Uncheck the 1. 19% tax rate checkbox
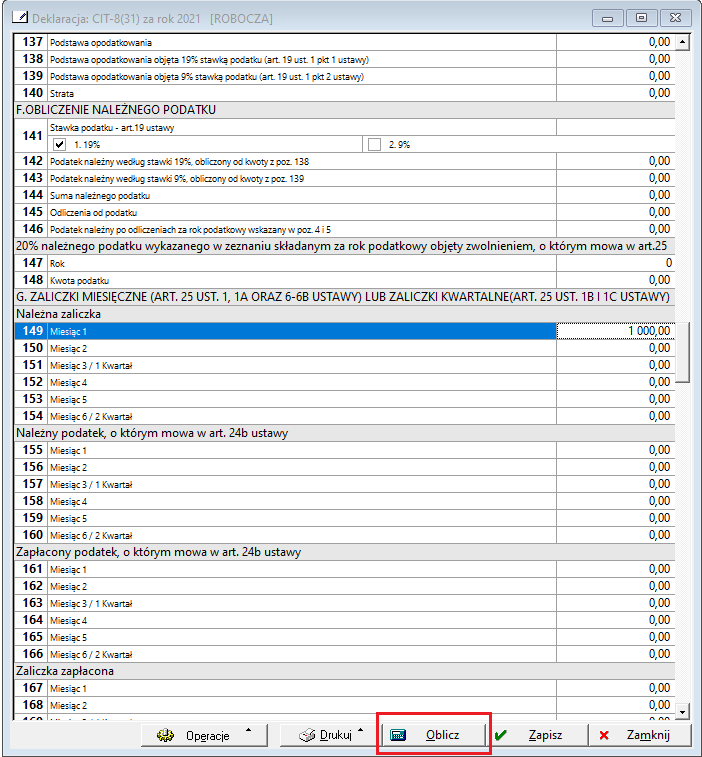Screen dimensions: 702x757 point(59,144)
